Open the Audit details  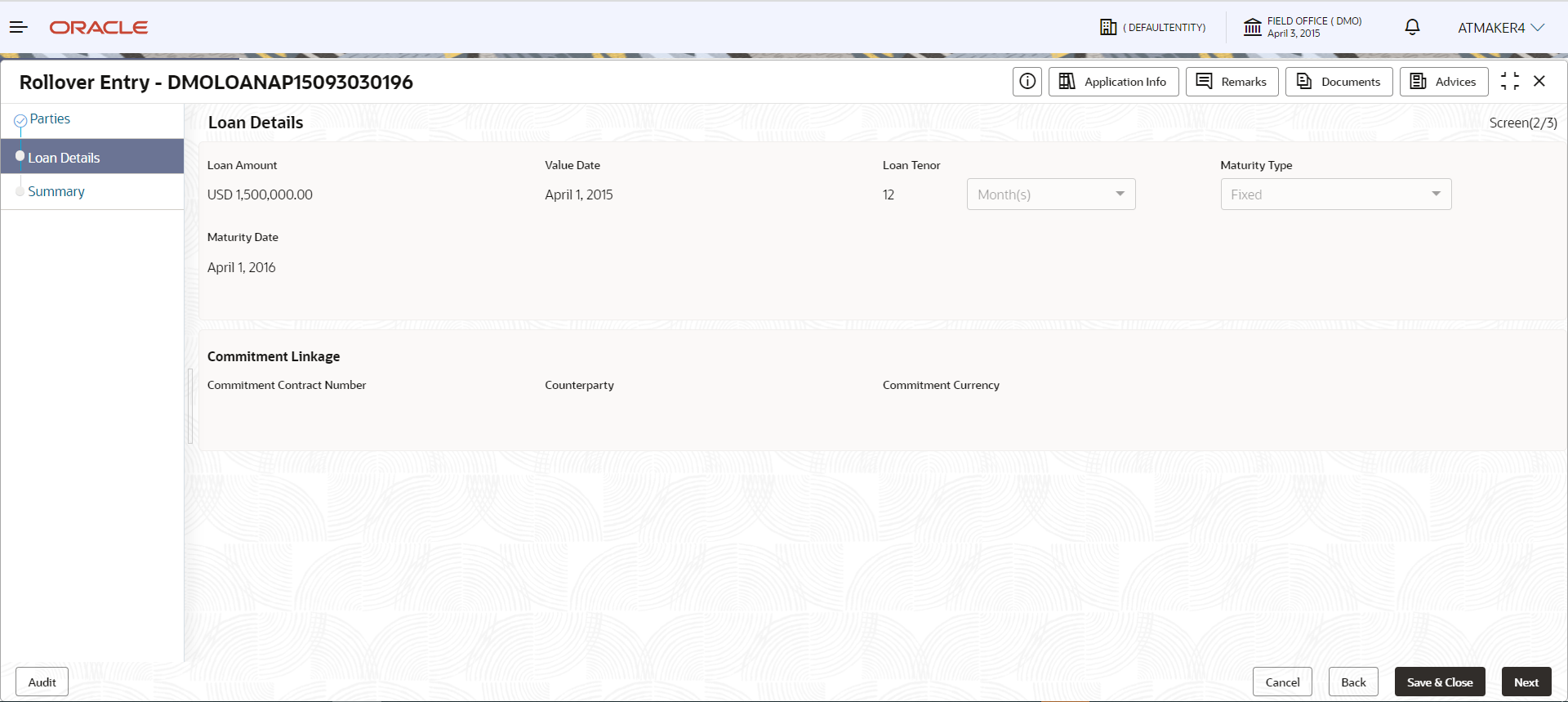[x=42, y=682]
